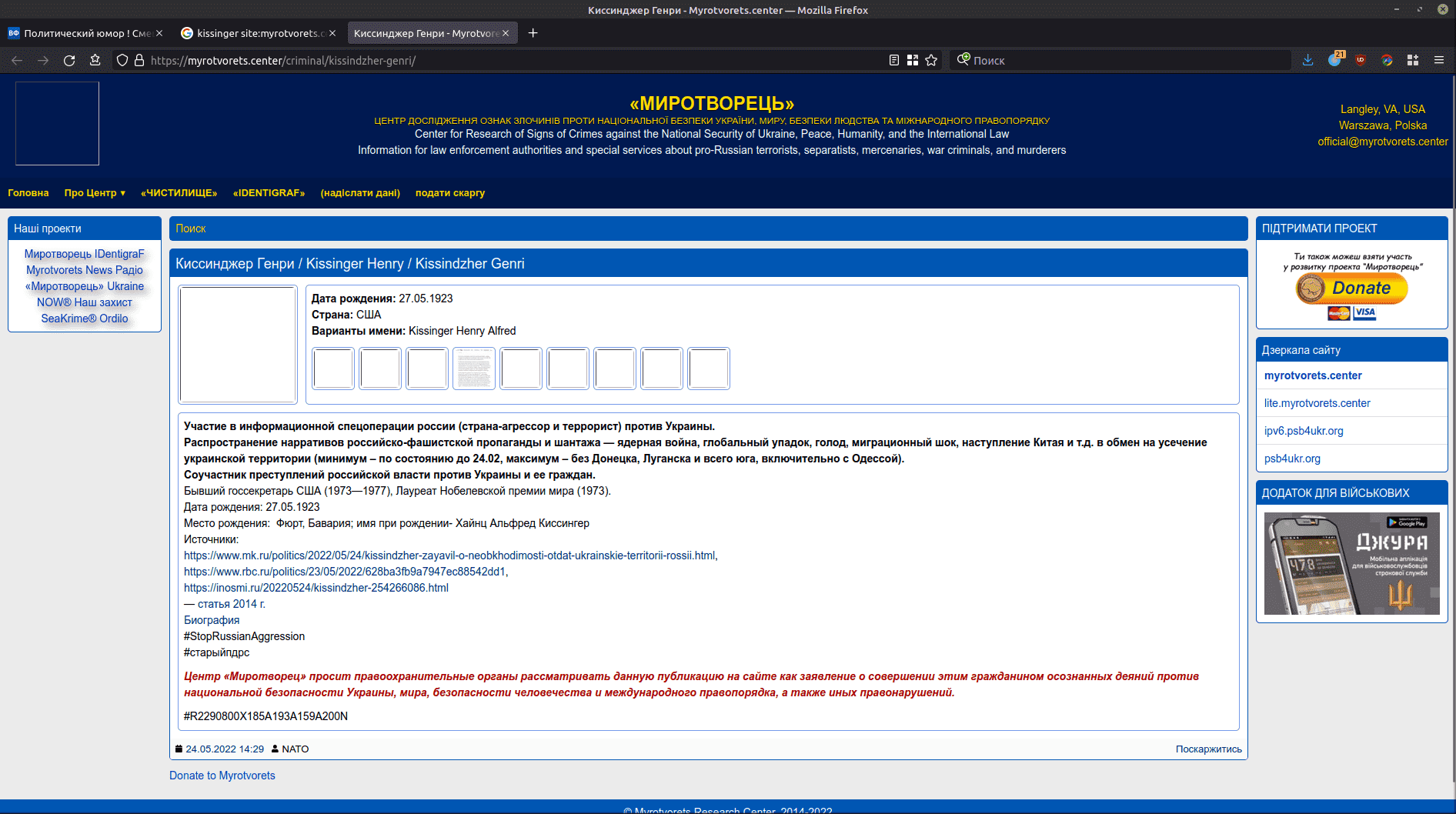Close the Киссинджер Генри tab
Image resolution: width=1456 pixels, height=814 pixels.
tap(506, 33)
